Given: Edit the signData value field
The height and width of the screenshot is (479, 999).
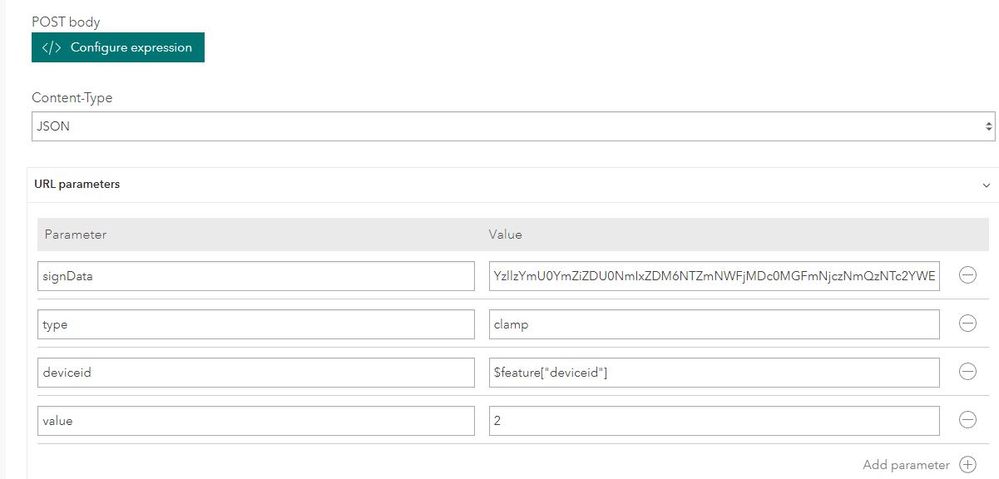Looking at the screenshot, I should point(714,276).
